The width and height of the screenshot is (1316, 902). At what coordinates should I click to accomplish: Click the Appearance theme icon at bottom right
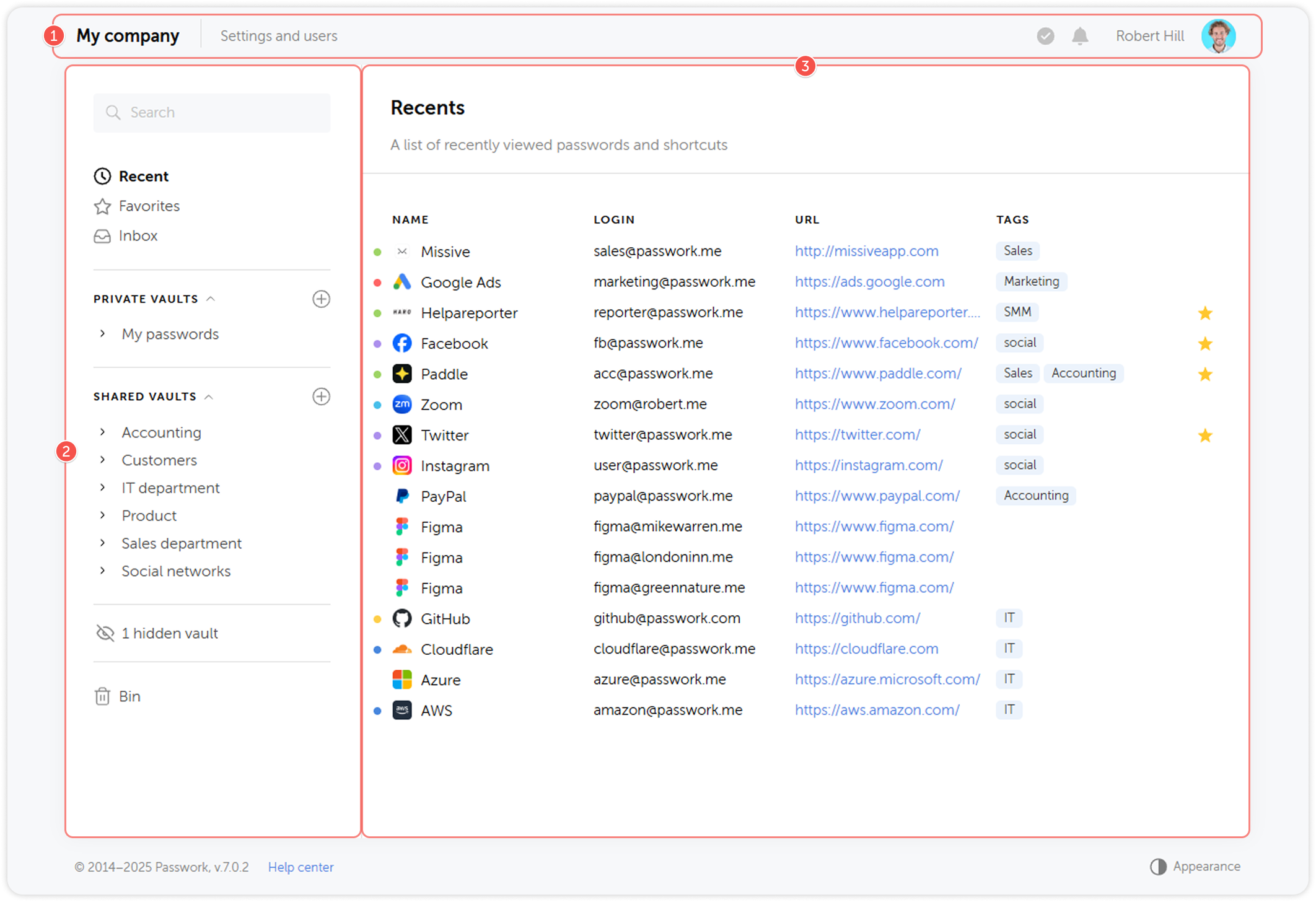1159,866
